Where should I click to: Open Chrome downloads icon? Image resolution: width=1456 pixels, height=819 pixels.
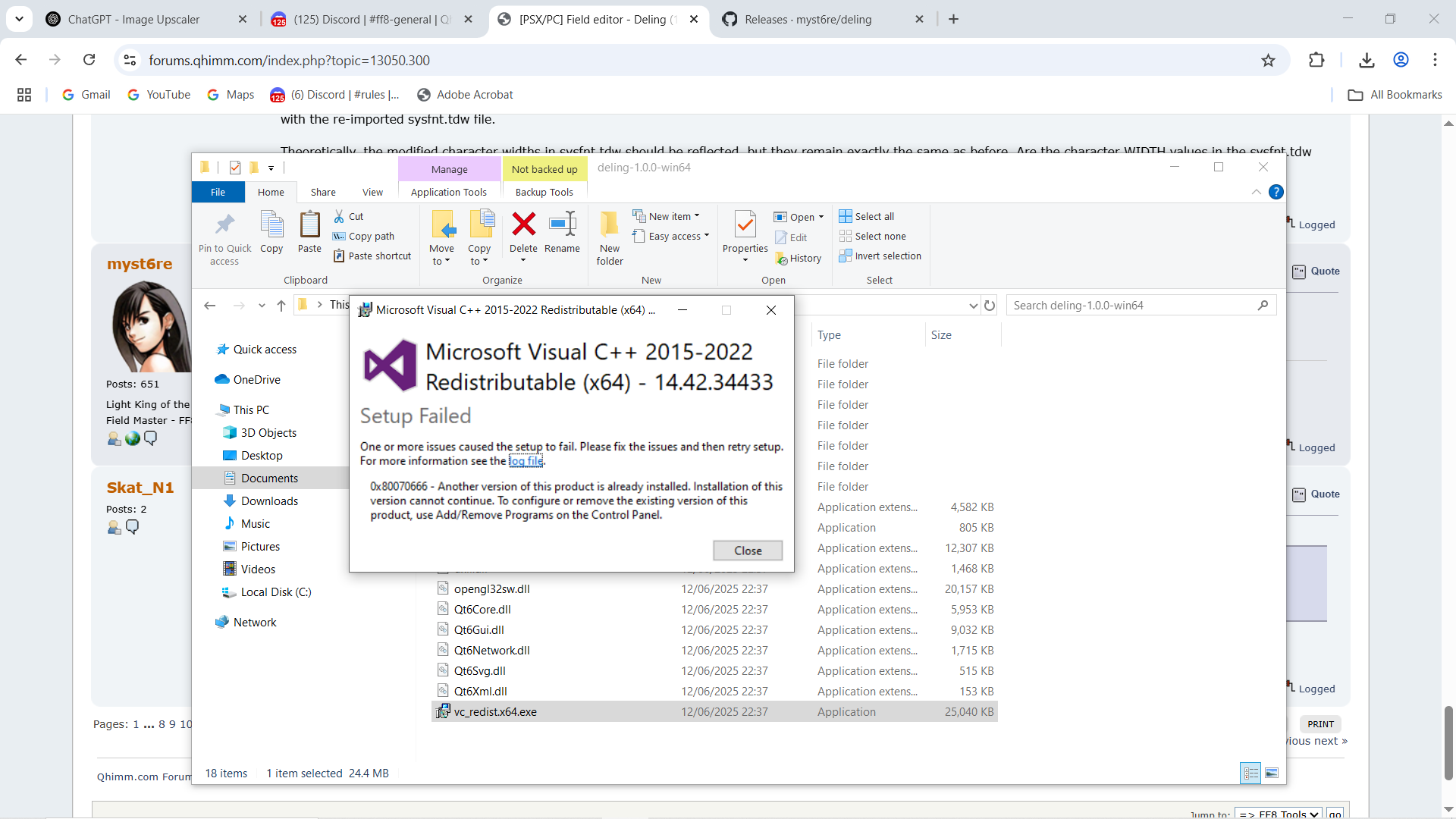(1367, 60)
